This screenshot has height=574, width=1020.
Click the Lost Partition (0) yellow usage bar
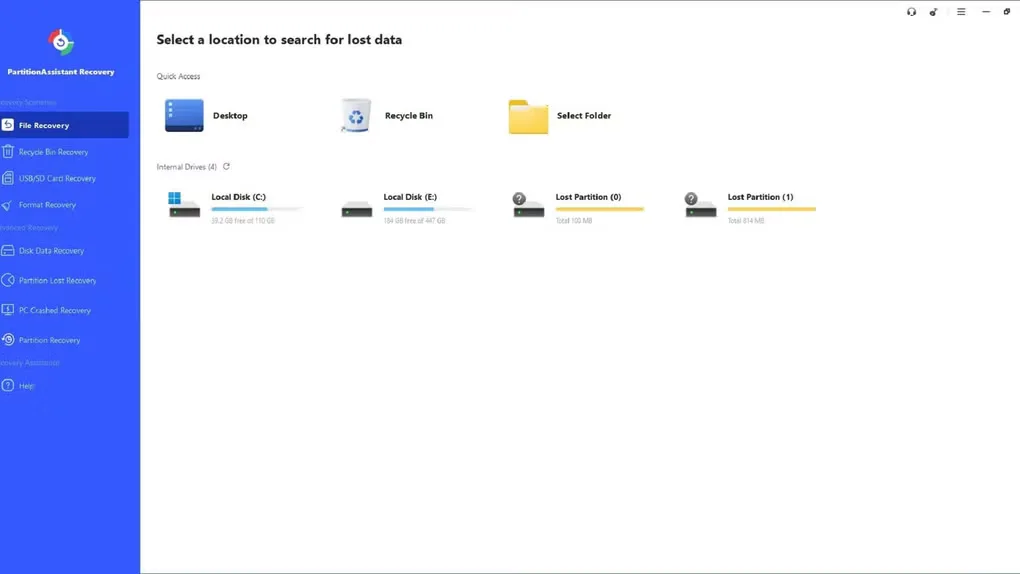[x=600, y=209]
